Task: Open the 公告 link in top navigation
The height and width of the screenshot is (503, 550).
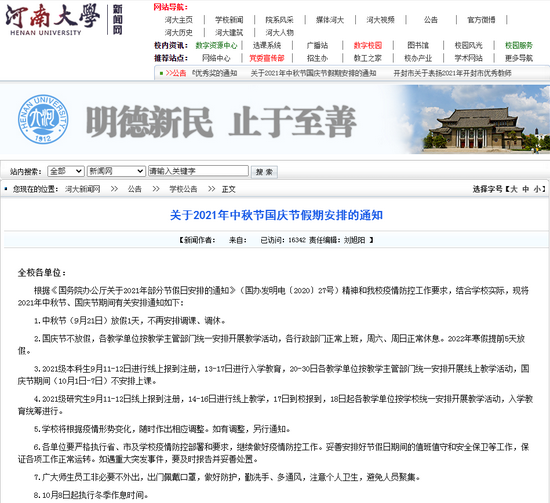Action: 431,20
